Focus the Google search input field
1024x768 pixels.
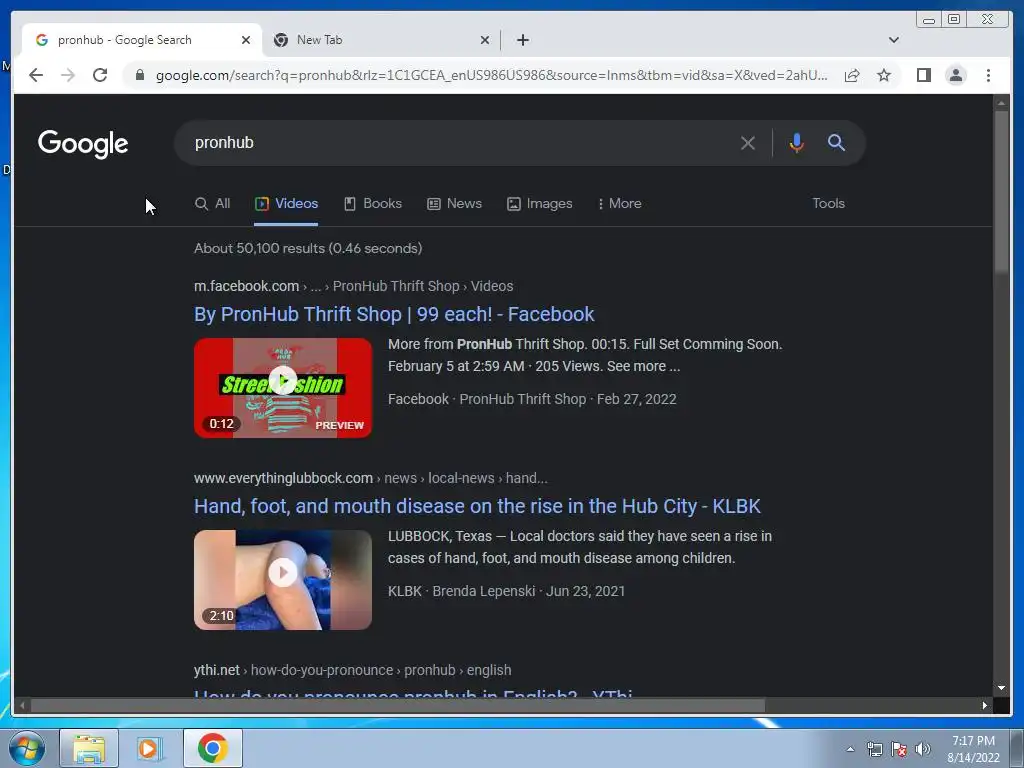pos(457,142)
